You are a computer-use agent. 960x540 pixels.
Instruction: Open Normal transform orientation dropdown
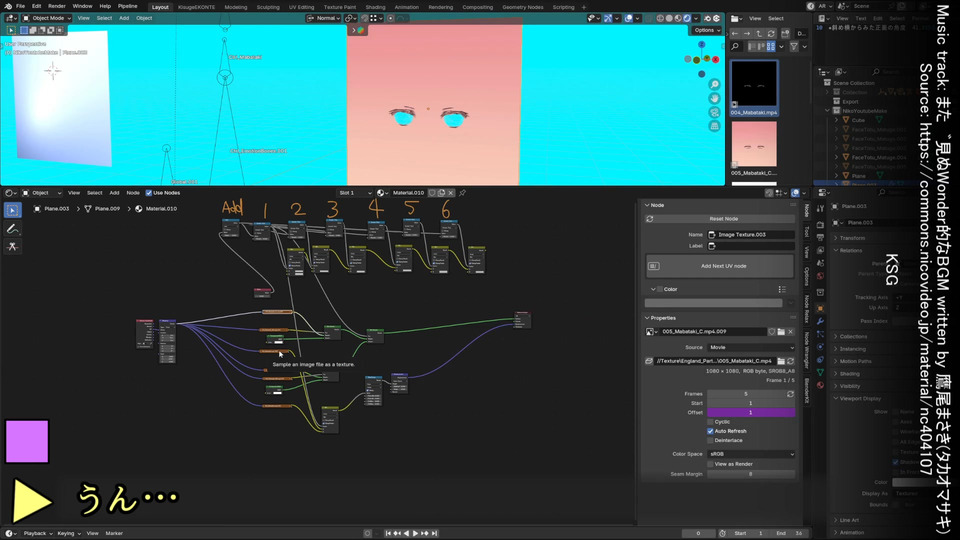coord(324,18)
